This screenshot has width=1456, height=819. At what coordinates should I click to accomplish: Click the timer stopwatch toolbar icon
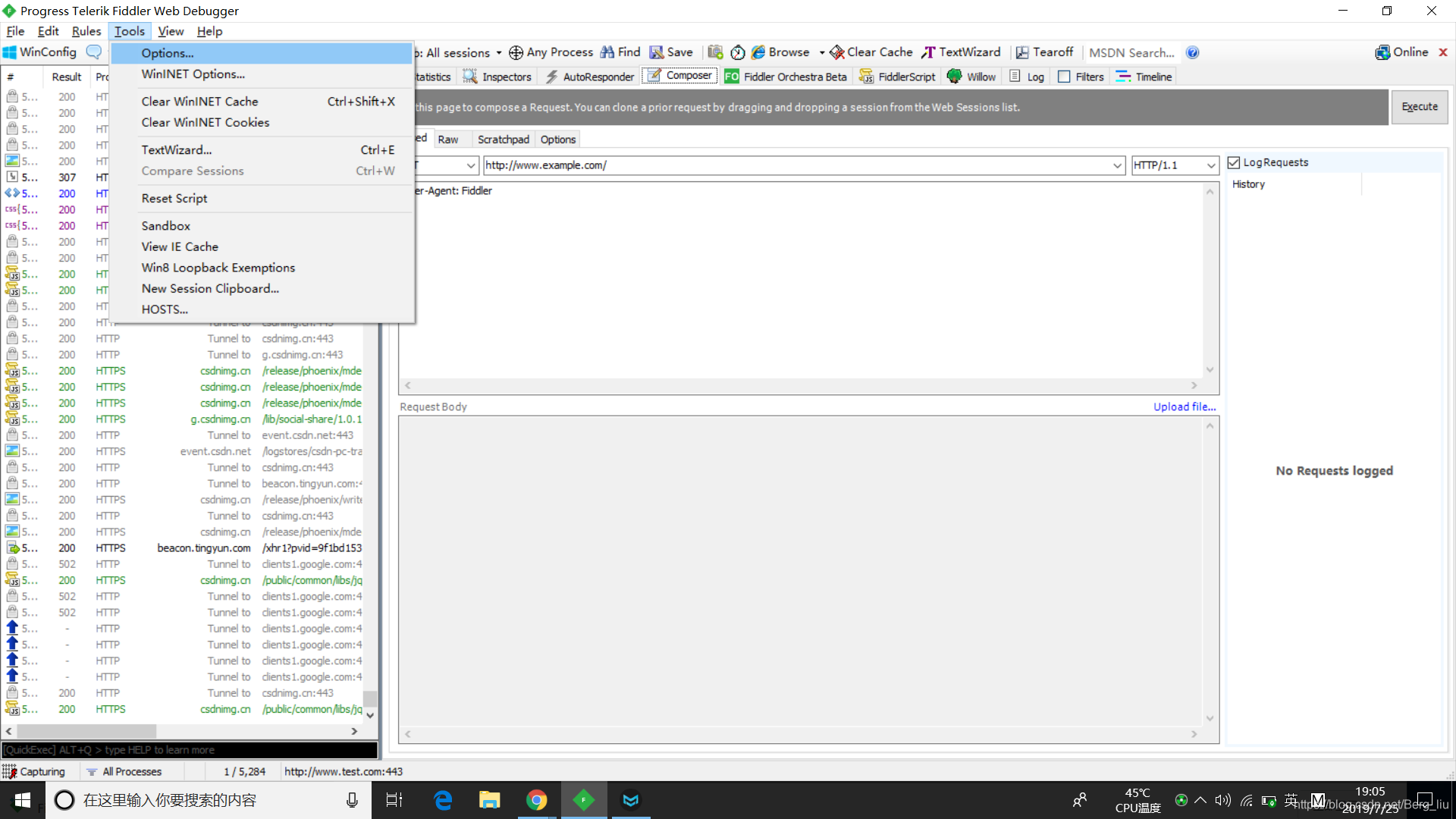[738, 52]
